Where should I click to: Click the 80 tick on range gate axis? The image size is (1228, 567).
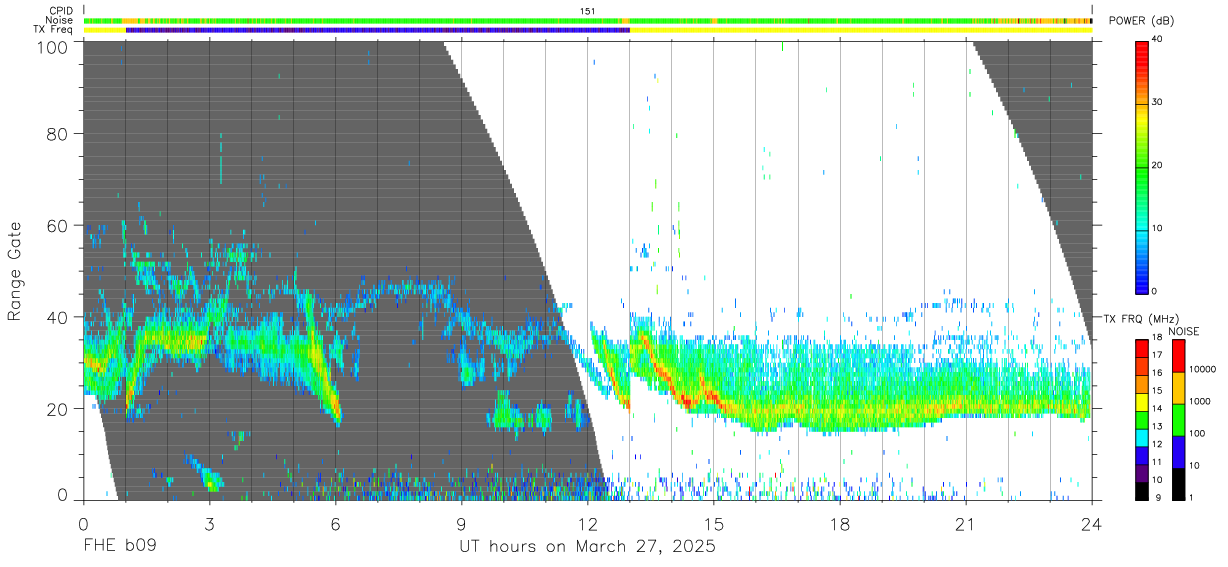[x=58, y=134]
